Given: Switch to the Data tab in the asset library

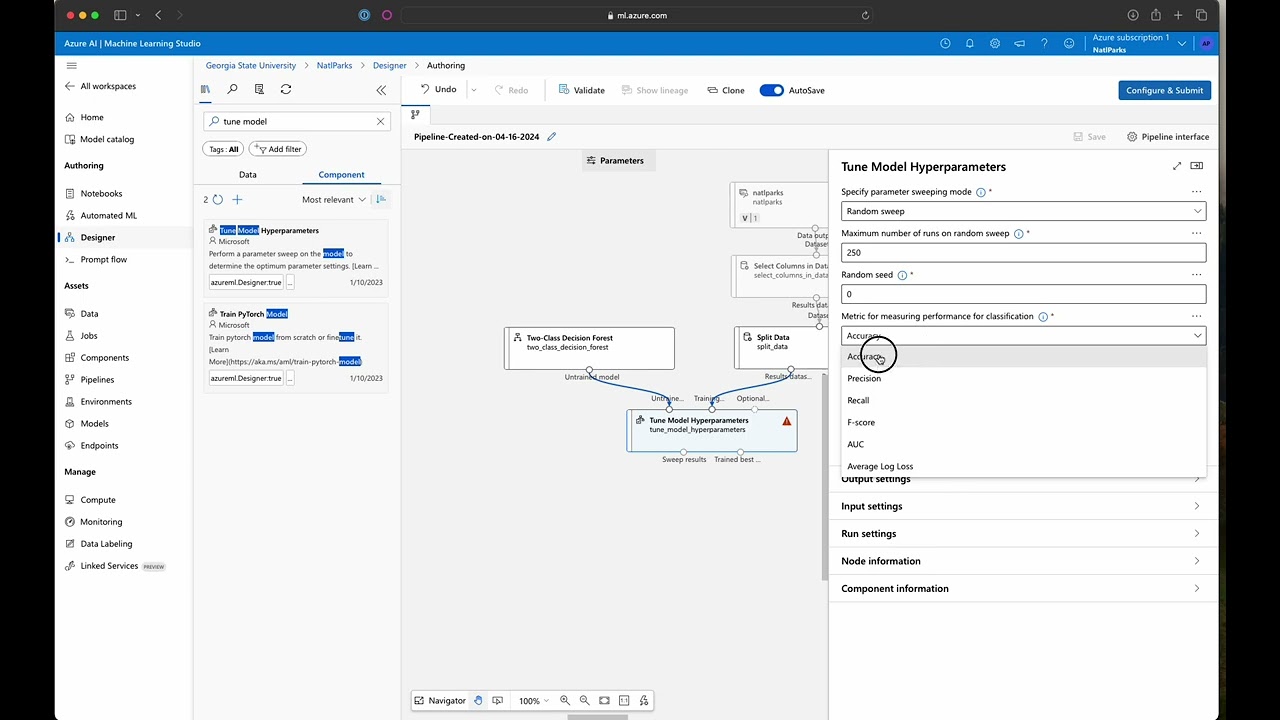Looking at the screenshot, I should 248,174.
